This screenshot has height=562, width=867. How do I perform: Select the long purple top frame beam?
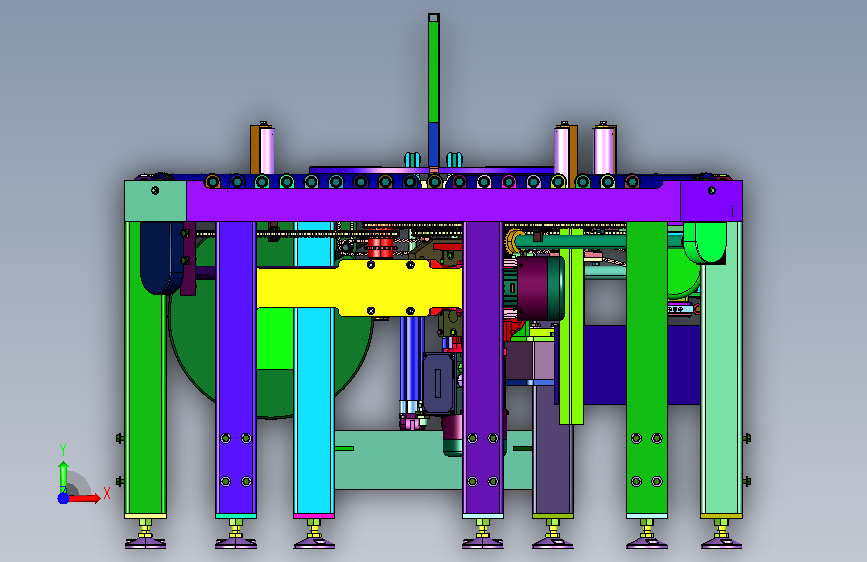pos(433,205)
